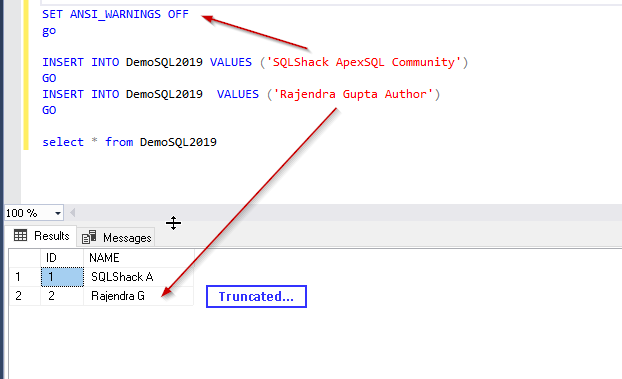This screenshot has width=622, height=379.
Task: Select the NAME column header
Action: [x=138, y=258]
